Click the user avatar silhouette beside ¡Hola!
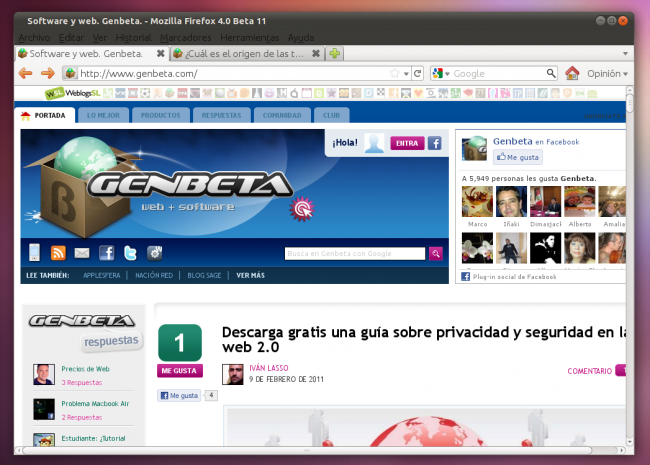 coord(374,143)
